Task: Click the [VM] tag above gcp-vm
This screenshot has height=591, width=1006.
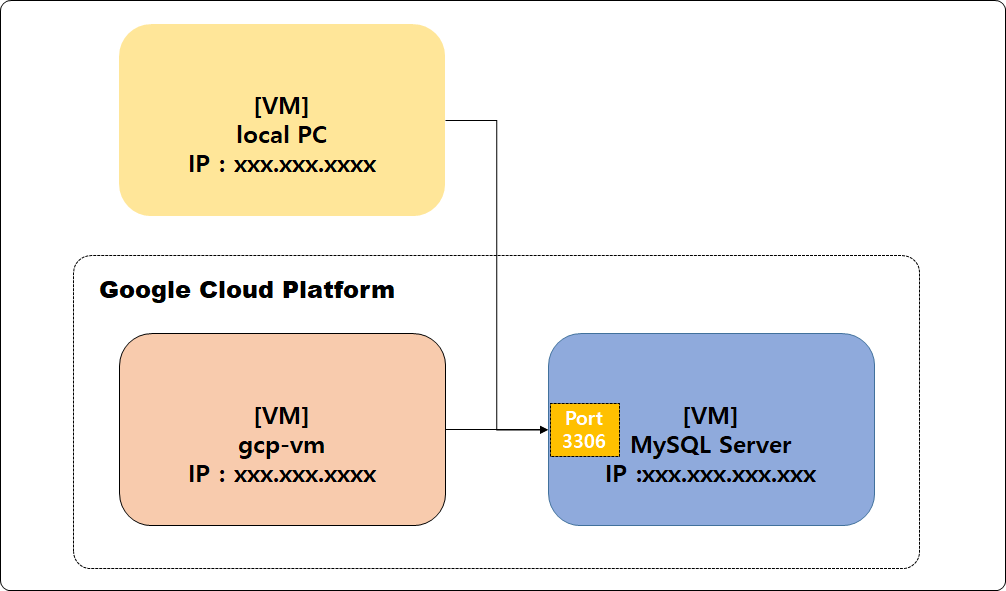Action: tap(282, 416)
